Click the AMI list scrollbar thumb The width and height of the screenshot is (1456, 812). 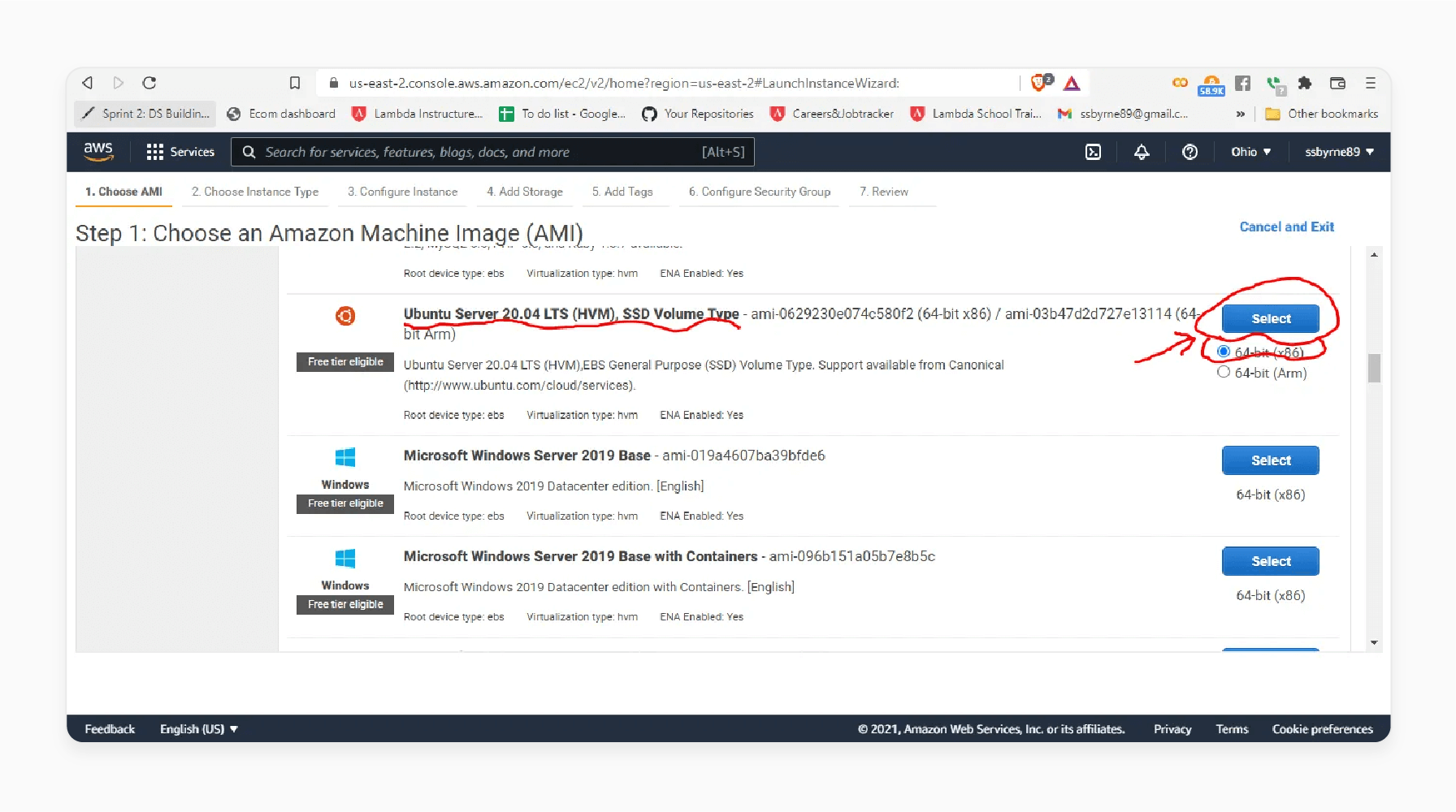(1374, 368)
